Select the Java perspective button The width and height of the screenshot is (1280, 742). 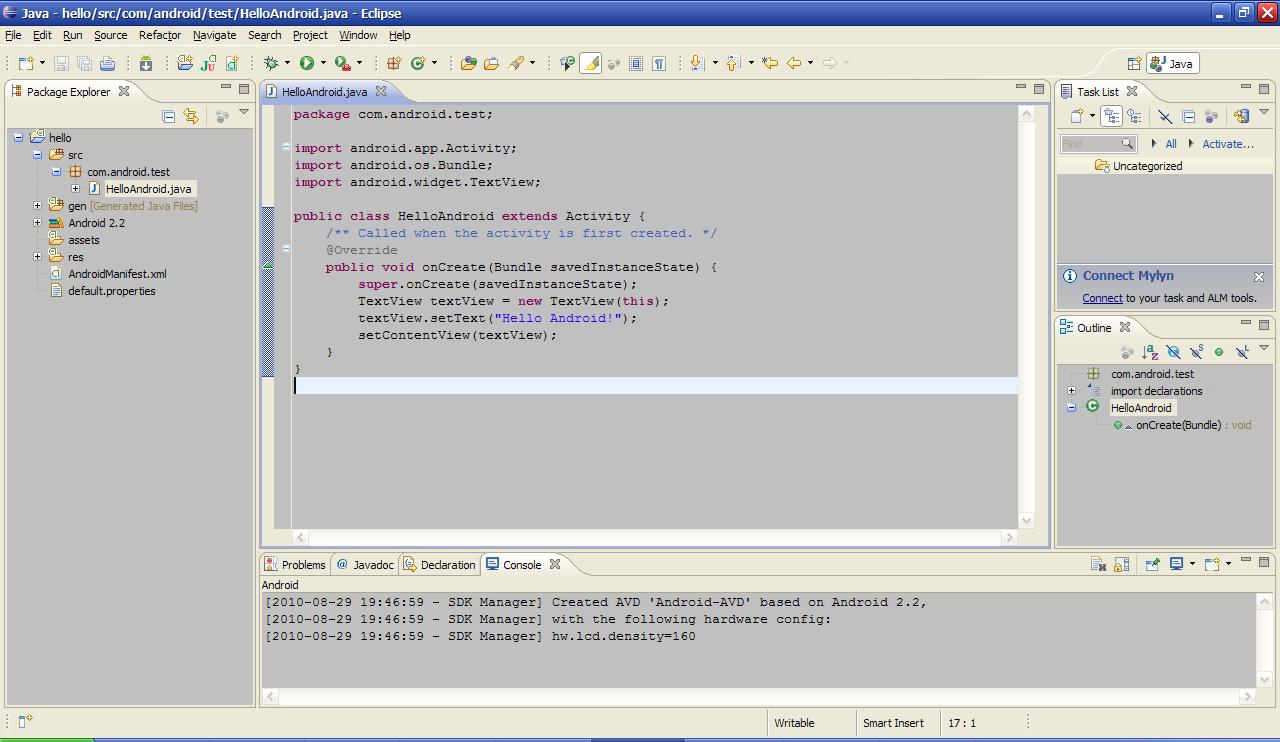1172,63
